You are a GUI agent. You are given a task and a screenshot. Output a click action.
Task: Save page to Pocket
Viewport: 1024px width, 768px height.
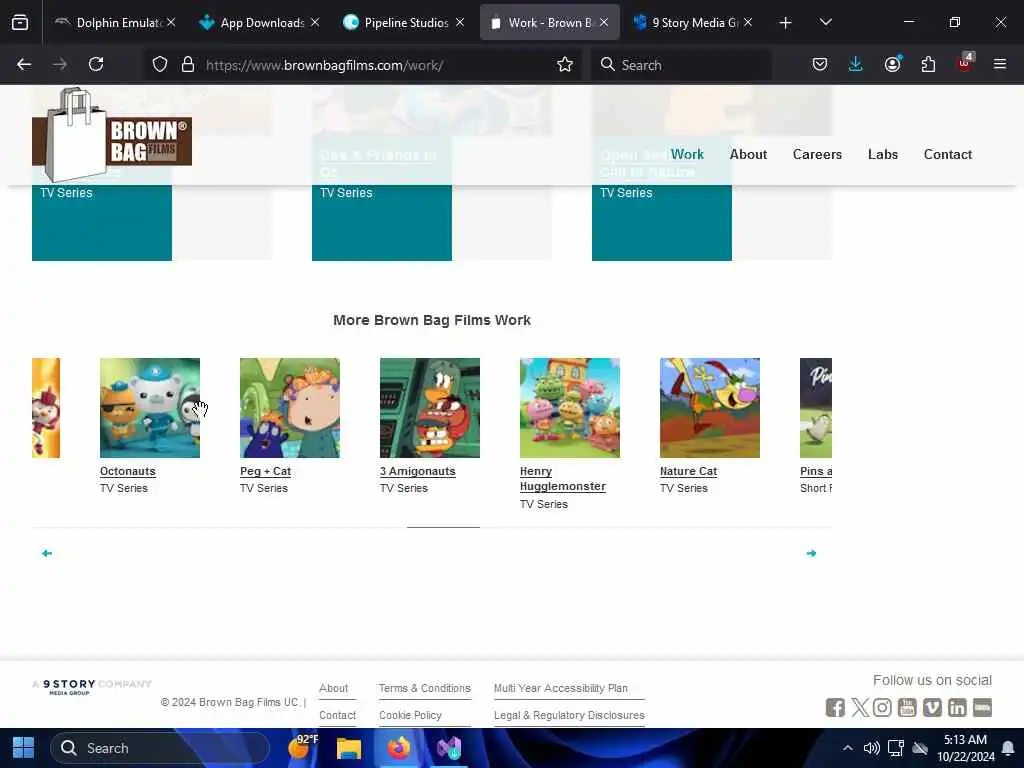tap(820, 64)
